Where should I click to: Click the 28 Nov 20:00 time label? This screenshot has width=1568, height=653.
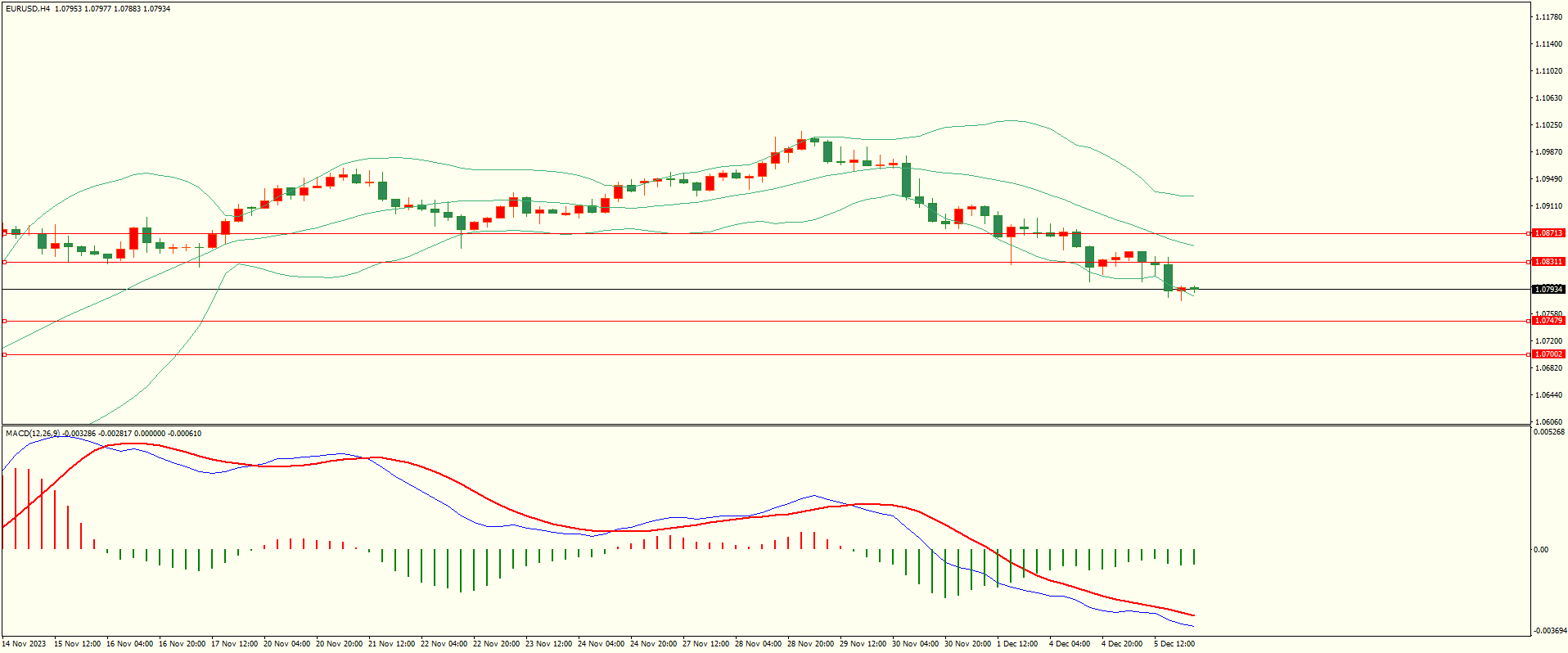(x=811, y=644)
